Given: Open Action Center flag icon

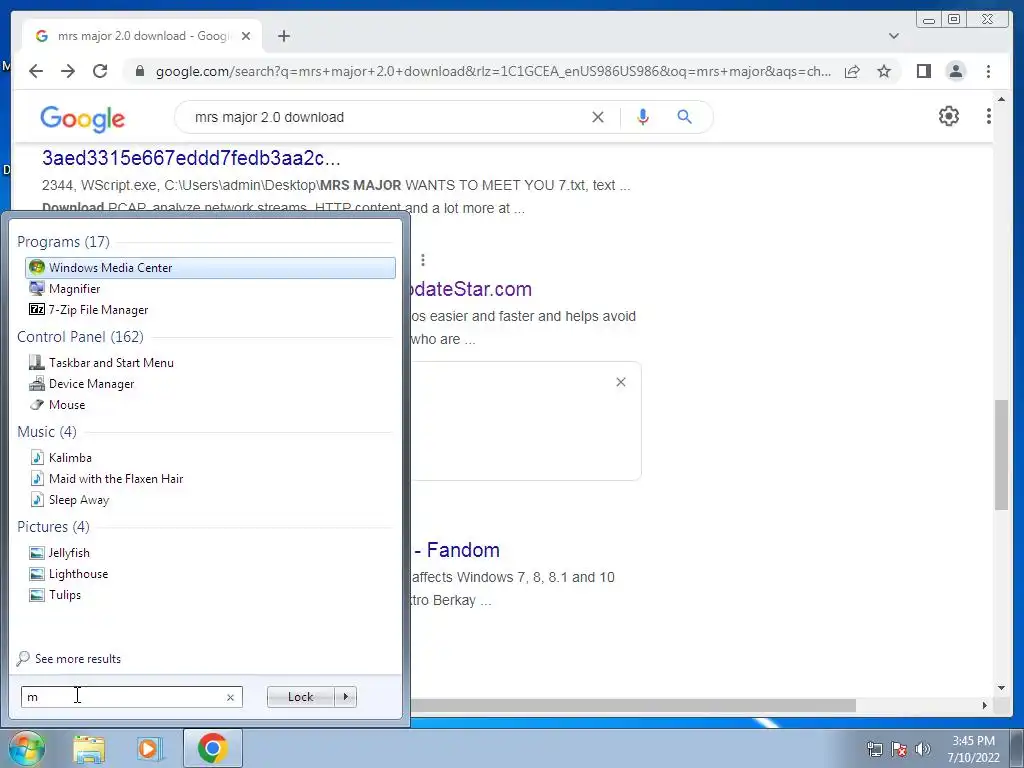Looking at the screenshot, I should click(899, 750).
